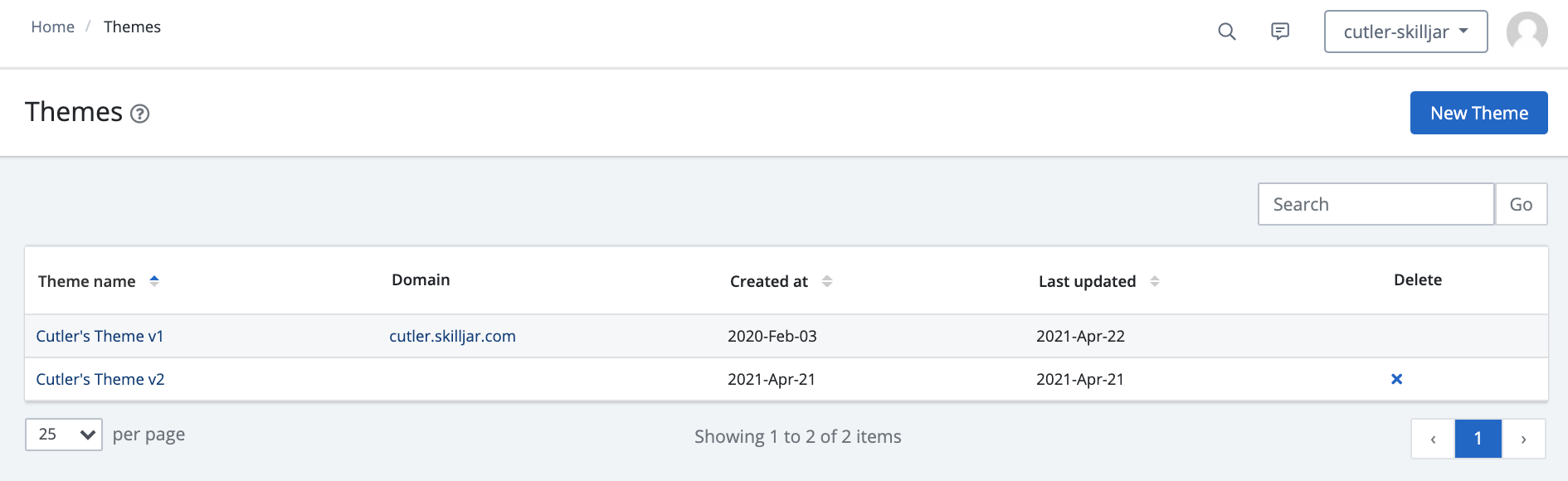Click the New Theme button
The height and width of the screenshot is (481, 1568).
[1478, 113]
